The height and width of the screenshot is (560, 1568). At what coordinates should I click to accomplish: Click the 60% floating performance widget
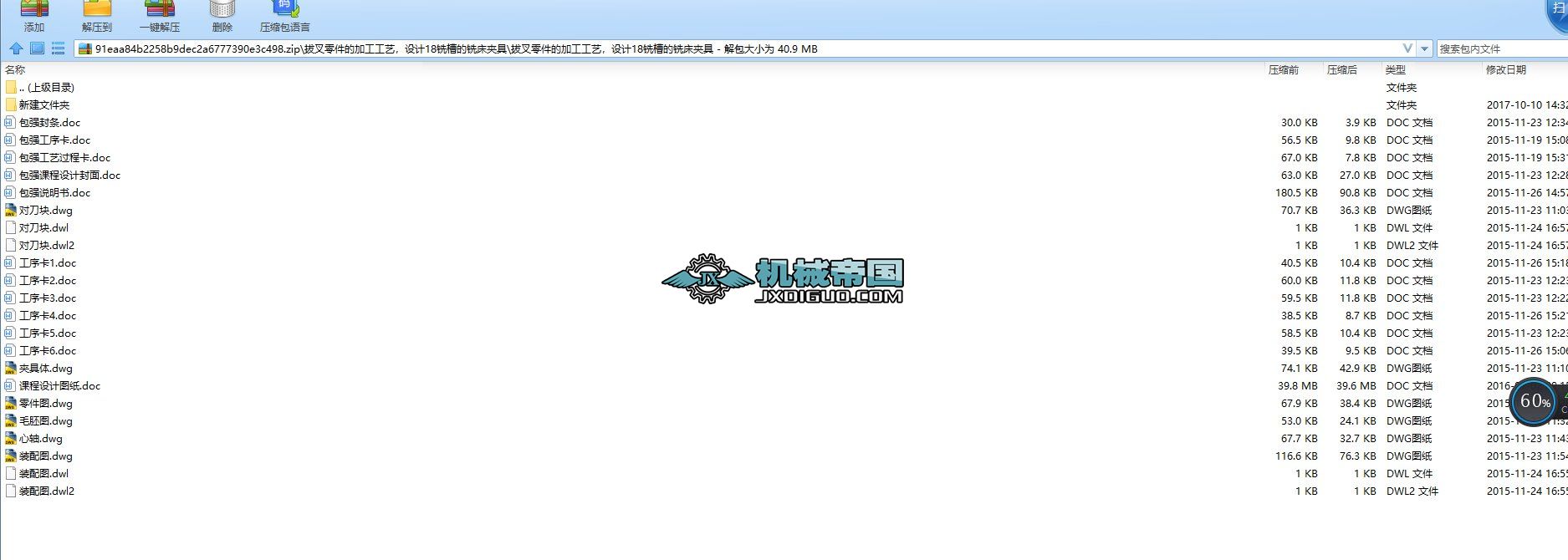[1535, 401]
